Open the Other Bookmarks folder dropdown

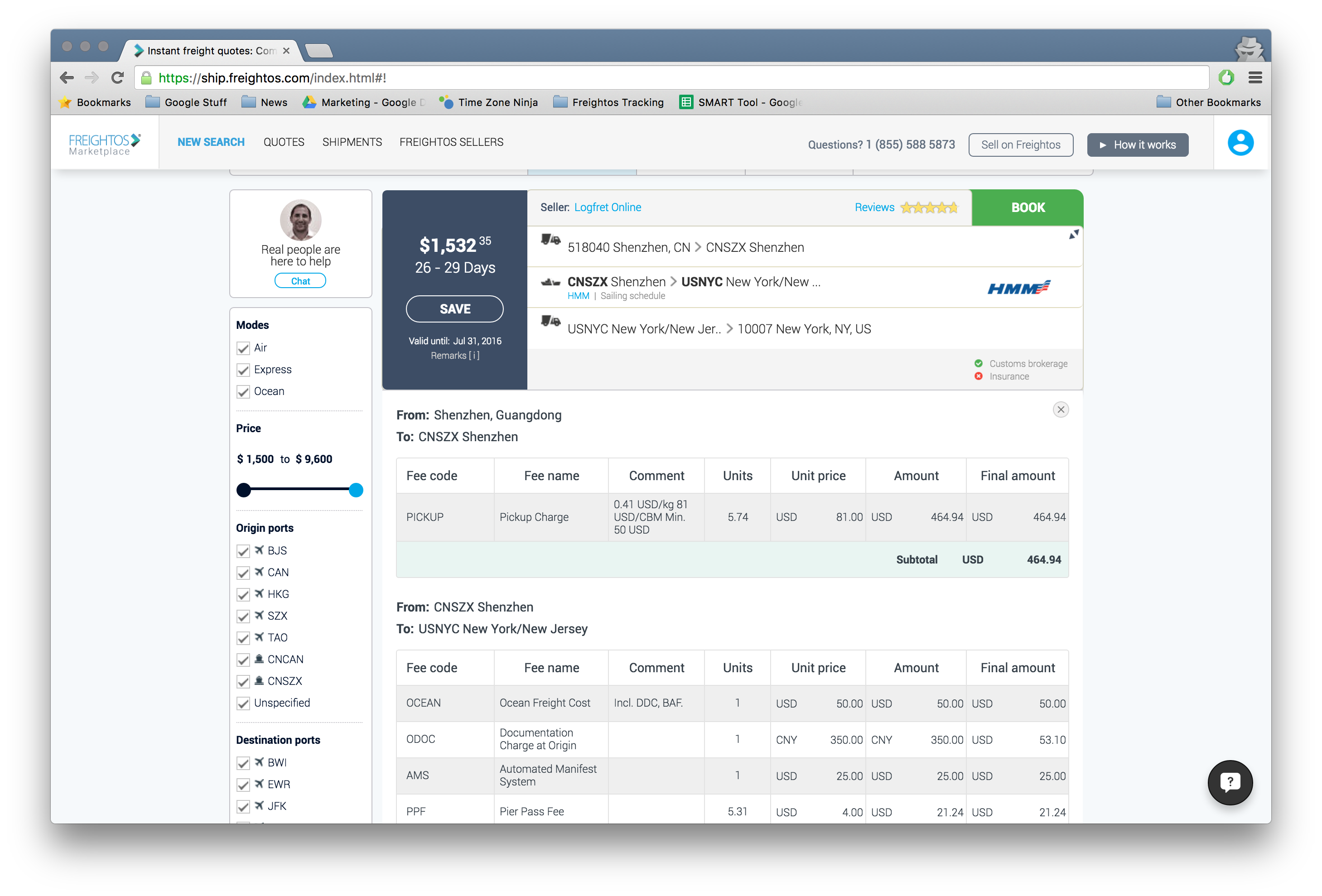[1208, 102]
